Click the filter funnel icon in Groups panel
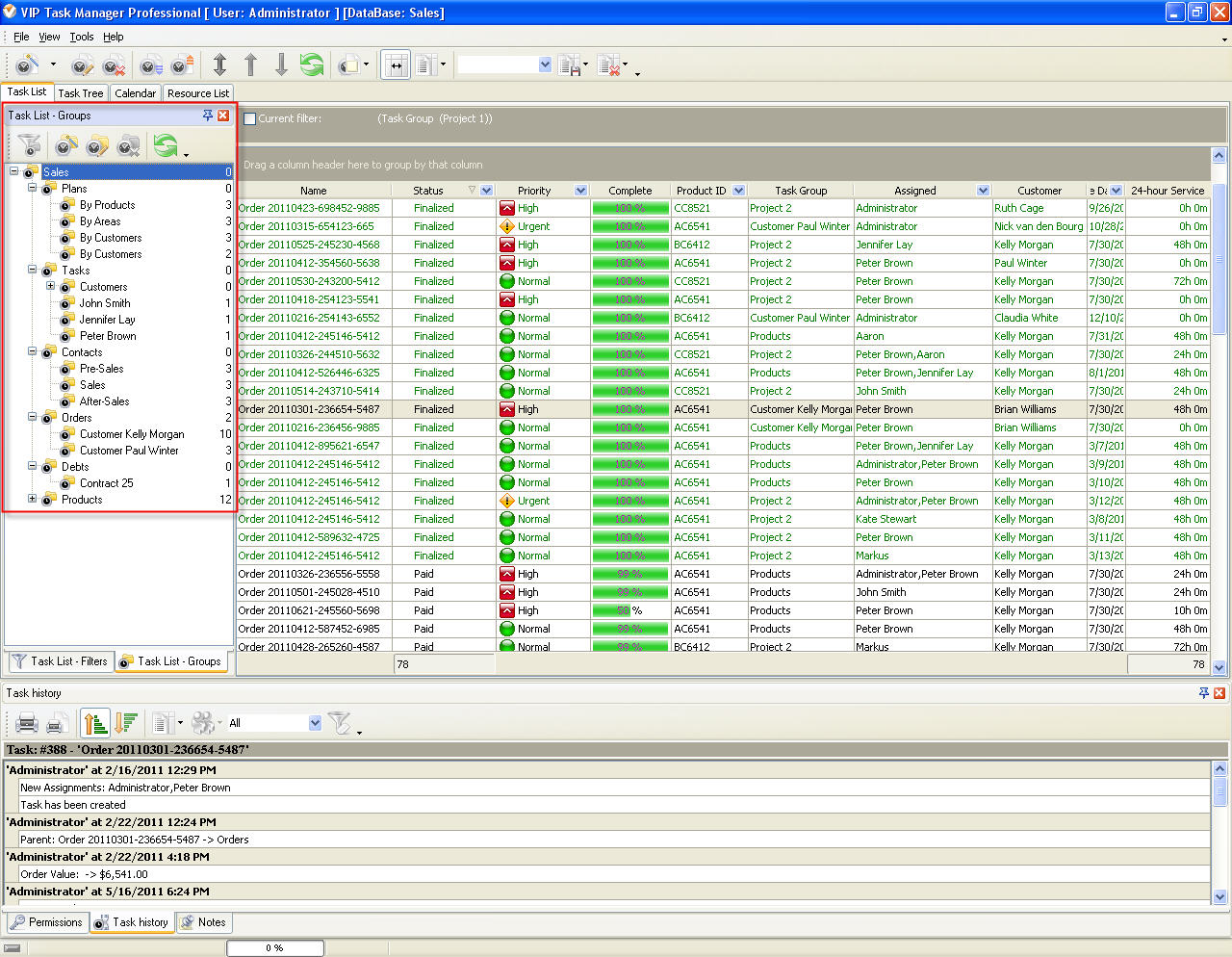The width and height of the screenshot is (1232, 957). (x=30, y=145)
